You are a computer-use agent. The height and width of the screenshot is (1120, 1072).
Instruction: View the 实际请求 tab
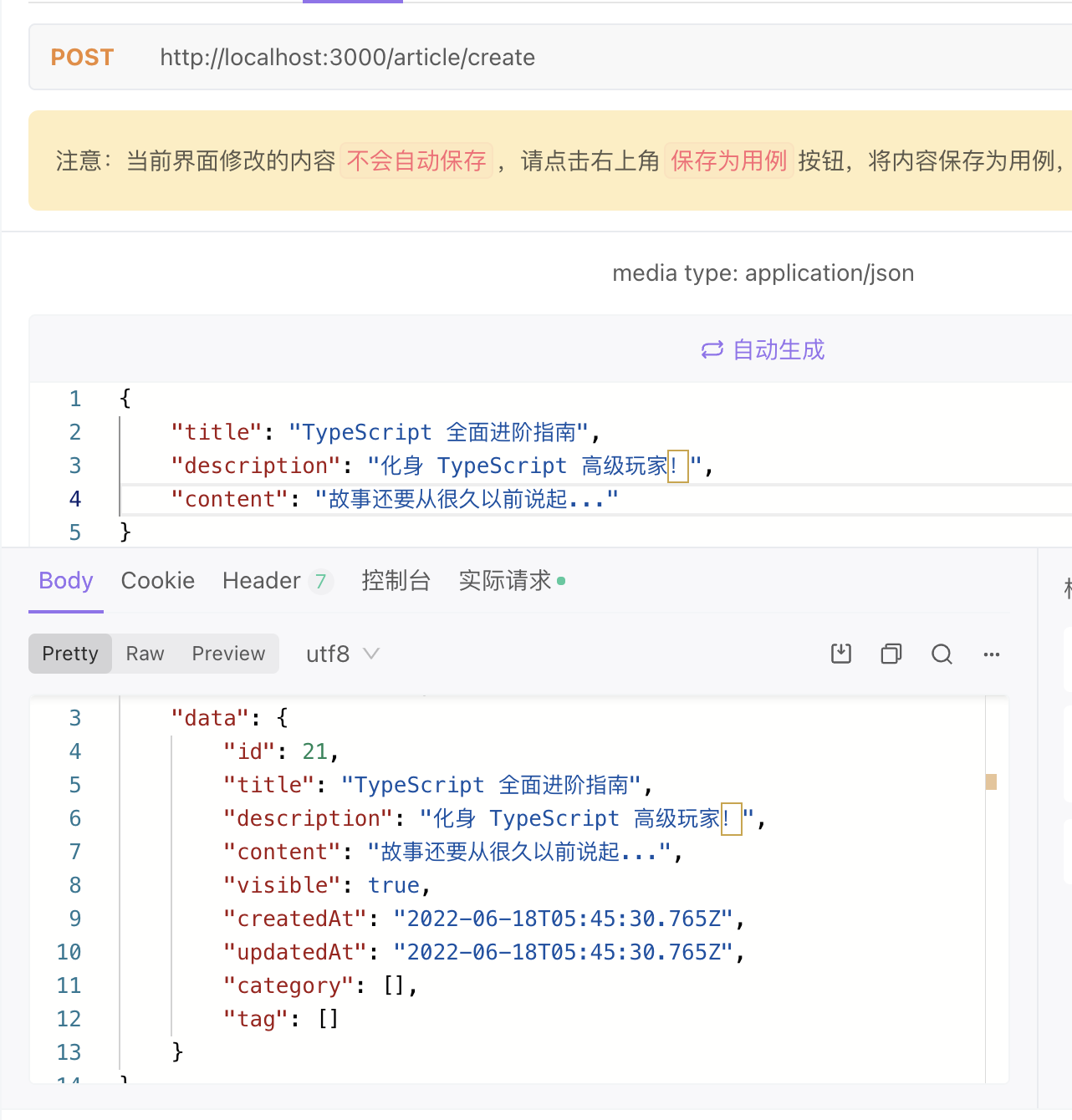[x=505, y=581]
